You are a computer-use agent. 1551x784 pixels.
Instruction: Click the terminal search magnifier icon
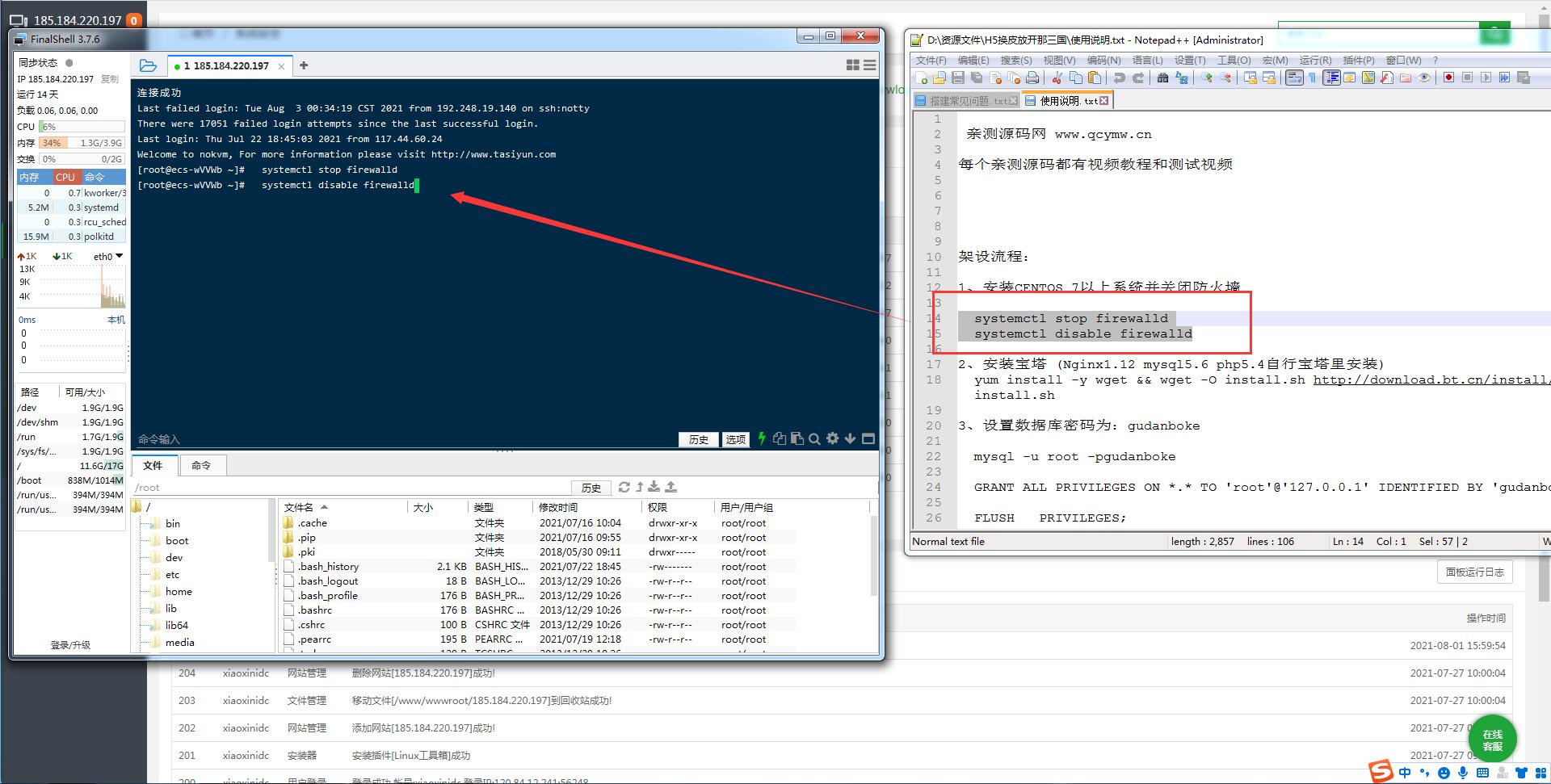[814, 438]
